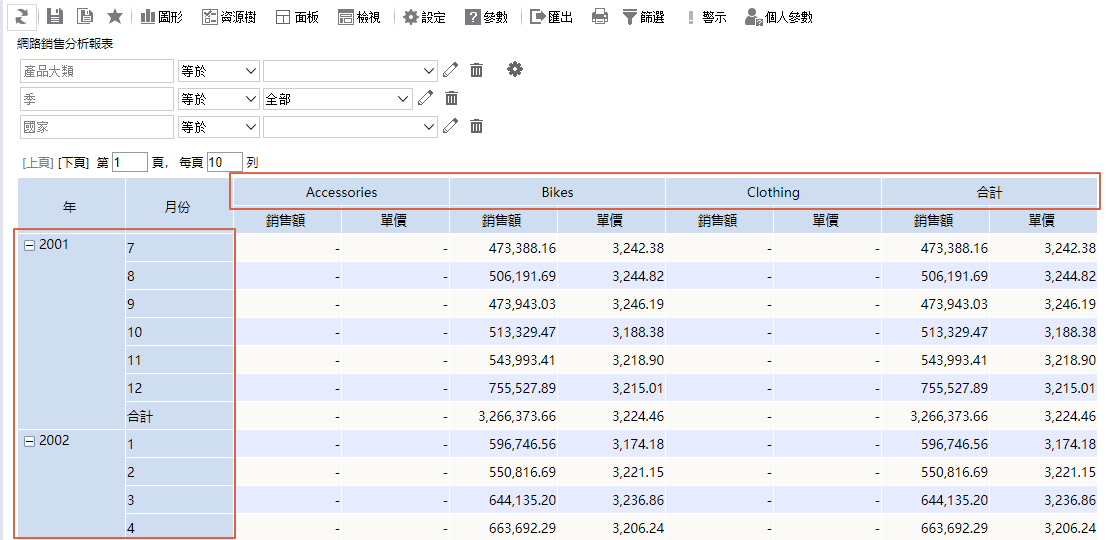Open the 匯出 export menu
Image resolution: width=1106 pixels, height=540 pixels.
551,17
